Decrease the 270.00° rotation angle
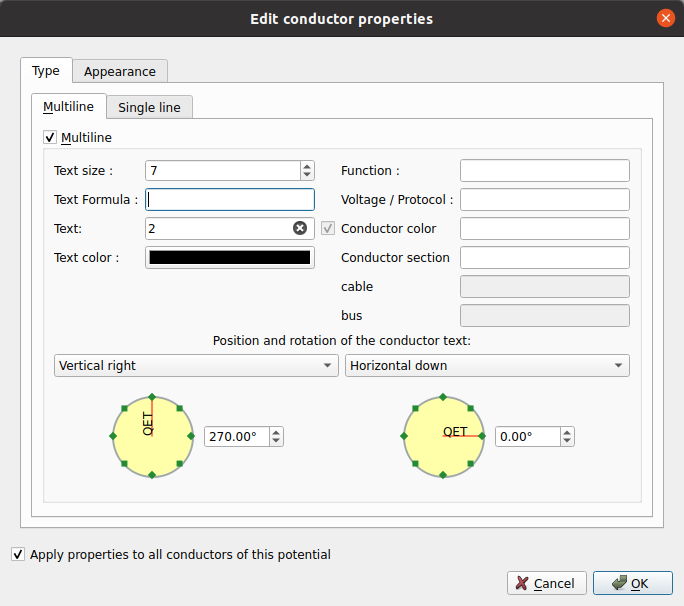Image resolution: width=684 pixels, height=606 pixels. click(x=276, y=441)
